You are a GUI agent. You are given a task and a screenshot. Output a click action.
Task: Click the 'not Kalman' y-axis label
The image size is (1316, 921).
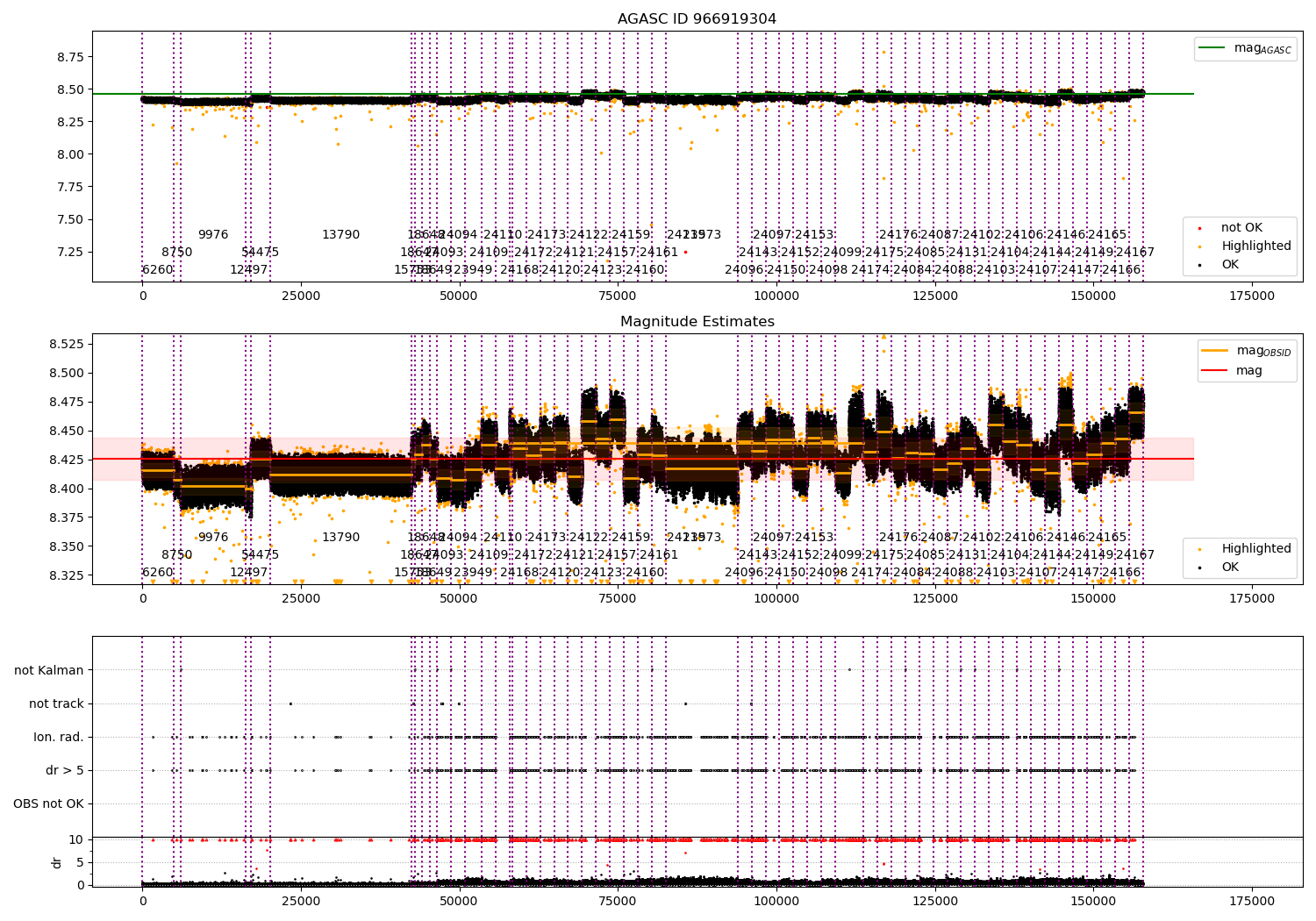pyautogui.click(x=49, y=671)
